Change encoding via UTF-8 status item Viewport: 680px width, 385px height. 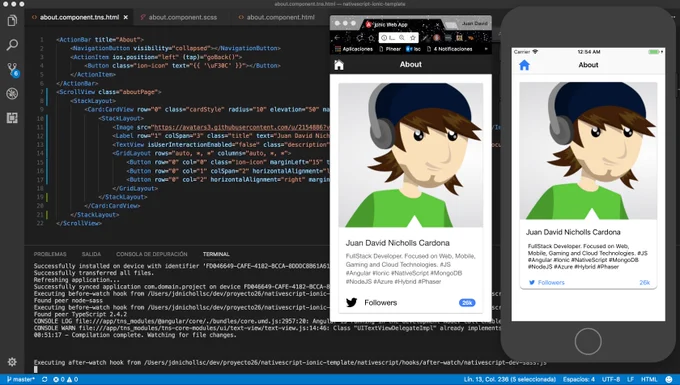click(x=611, y=379)
